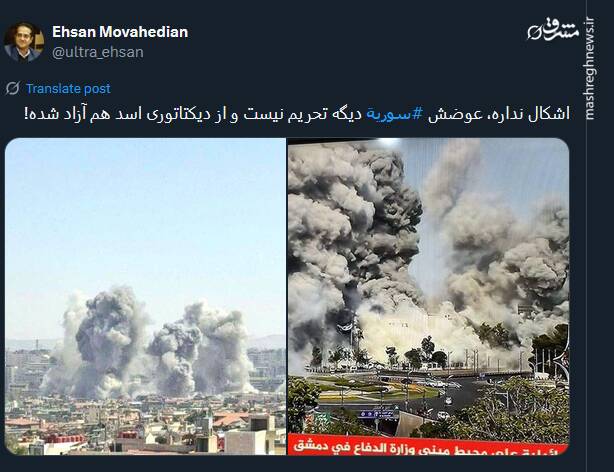Click the vertical mashreghnews.ir watermark text
Viewport: 614px width, 472px height.
point(590,69)
